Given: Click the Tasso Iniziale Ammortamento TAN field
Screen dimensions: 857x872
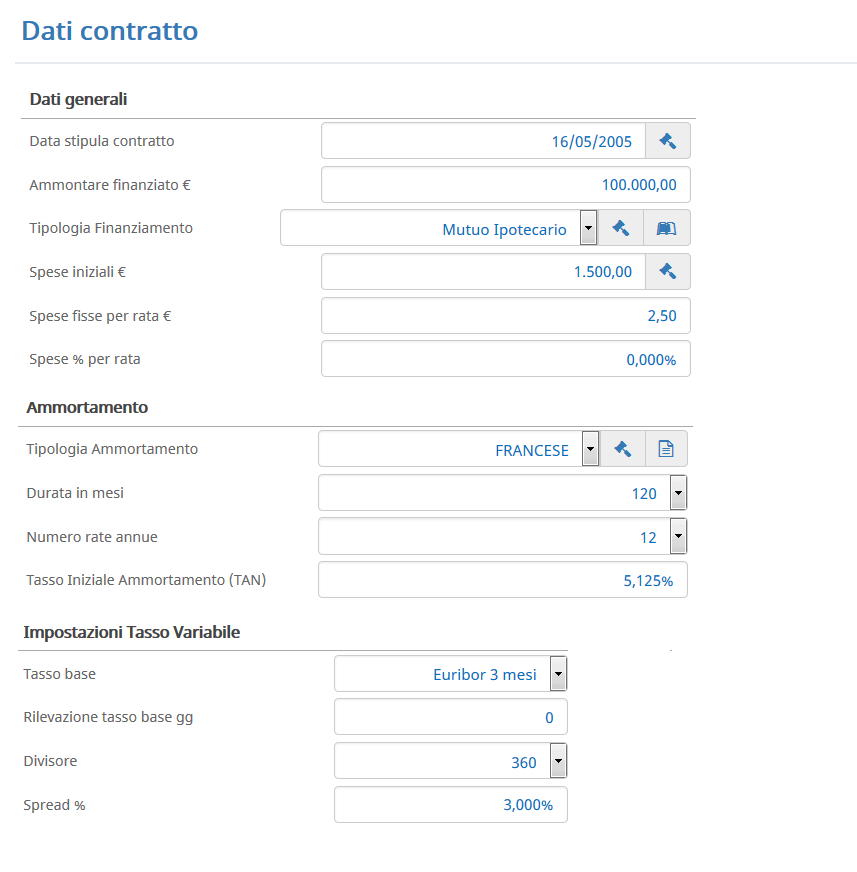Looking at the screenshot, I should point(503,579).
